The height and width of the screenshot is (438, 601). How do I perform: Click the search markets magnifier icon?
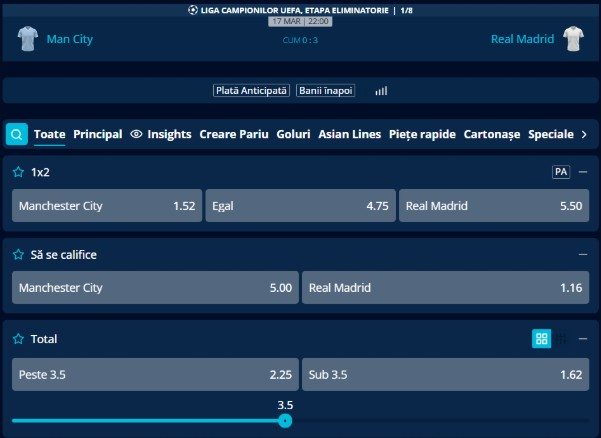(x=17, y=134)
